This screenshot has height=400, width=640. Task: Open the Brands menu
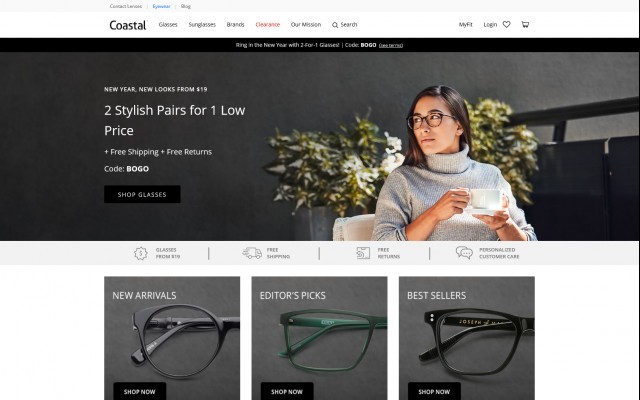[236, 24]
